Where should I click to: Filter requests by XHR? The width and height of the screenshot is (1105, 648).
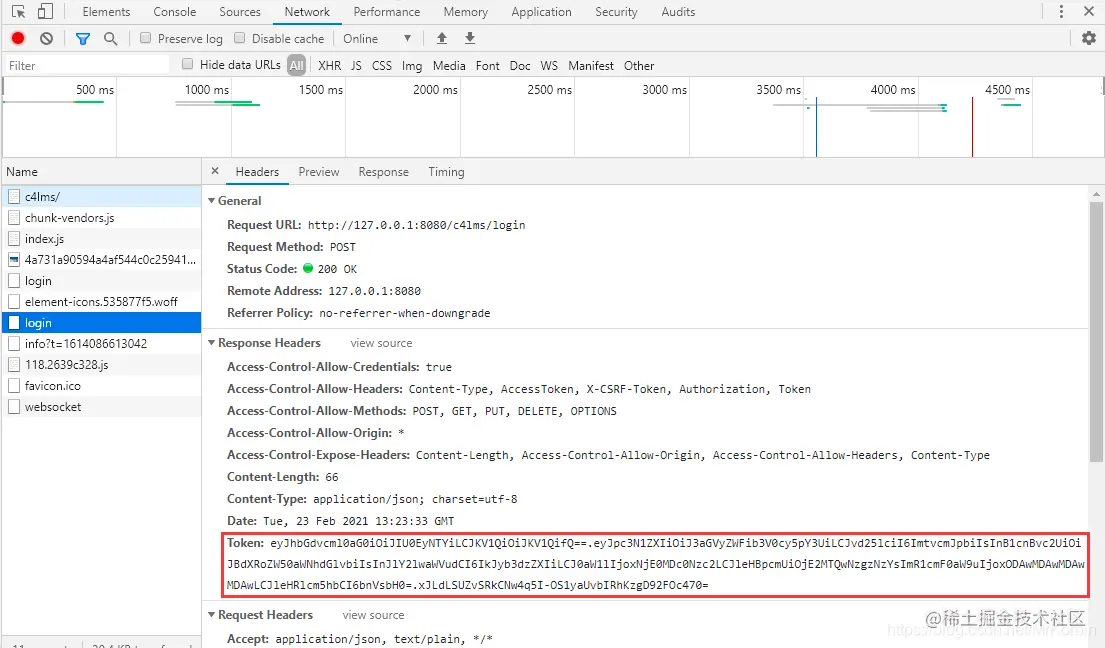[x=329, y=66]
